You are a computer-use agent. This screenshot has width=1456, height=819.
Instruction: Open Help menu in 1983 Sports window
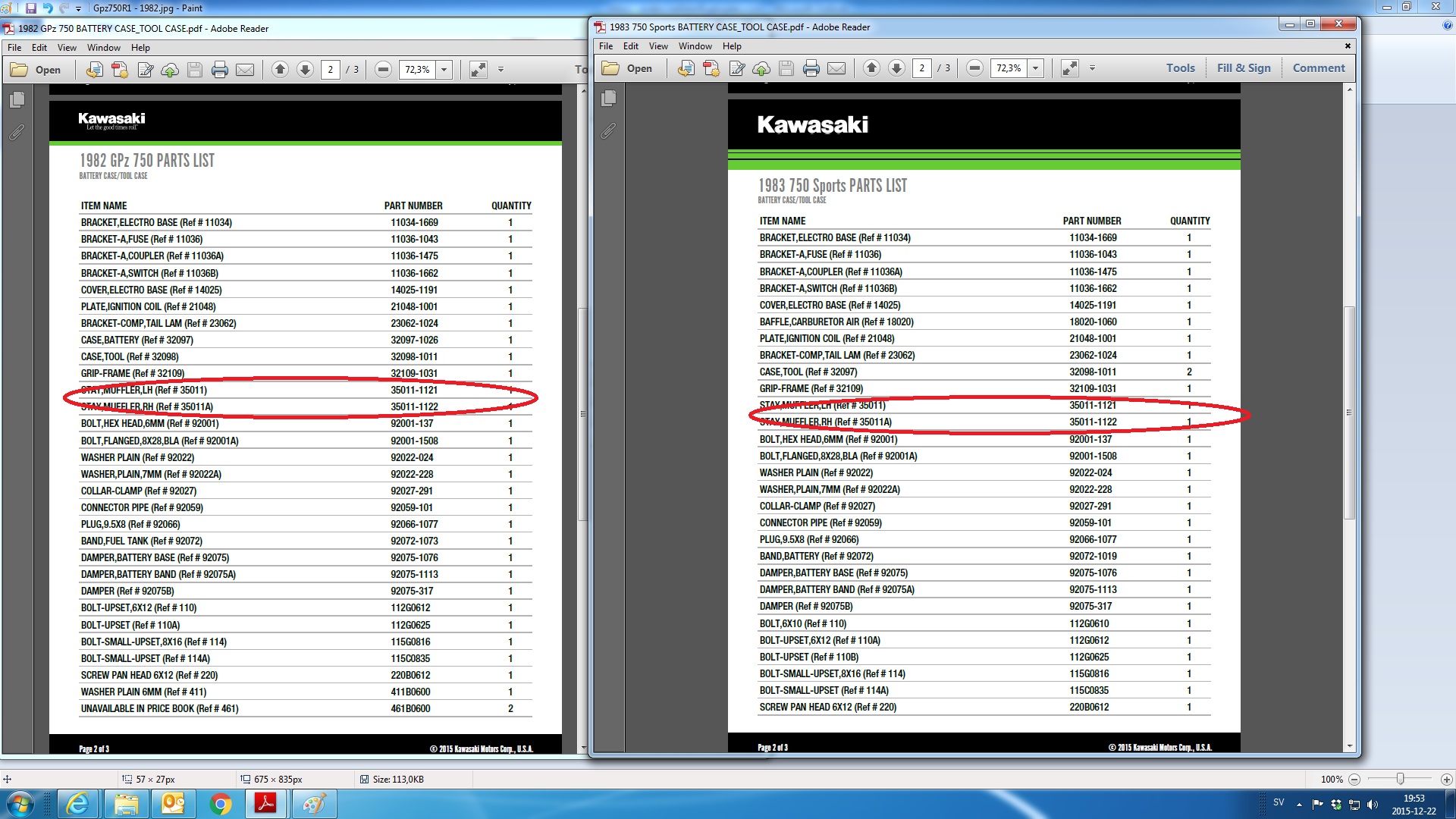(x=732, y=45)
